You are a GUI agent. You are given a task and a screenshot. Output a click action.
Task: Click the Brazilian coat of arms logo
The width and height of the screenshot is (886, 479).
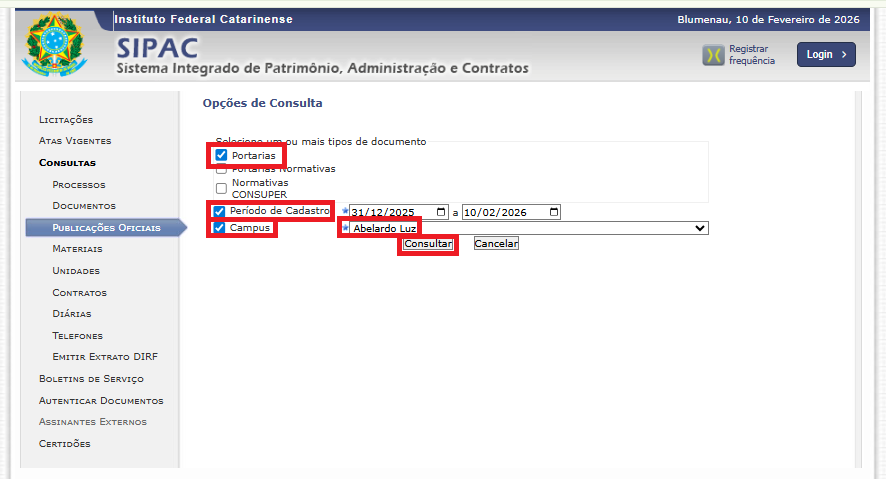click(54, 48)
